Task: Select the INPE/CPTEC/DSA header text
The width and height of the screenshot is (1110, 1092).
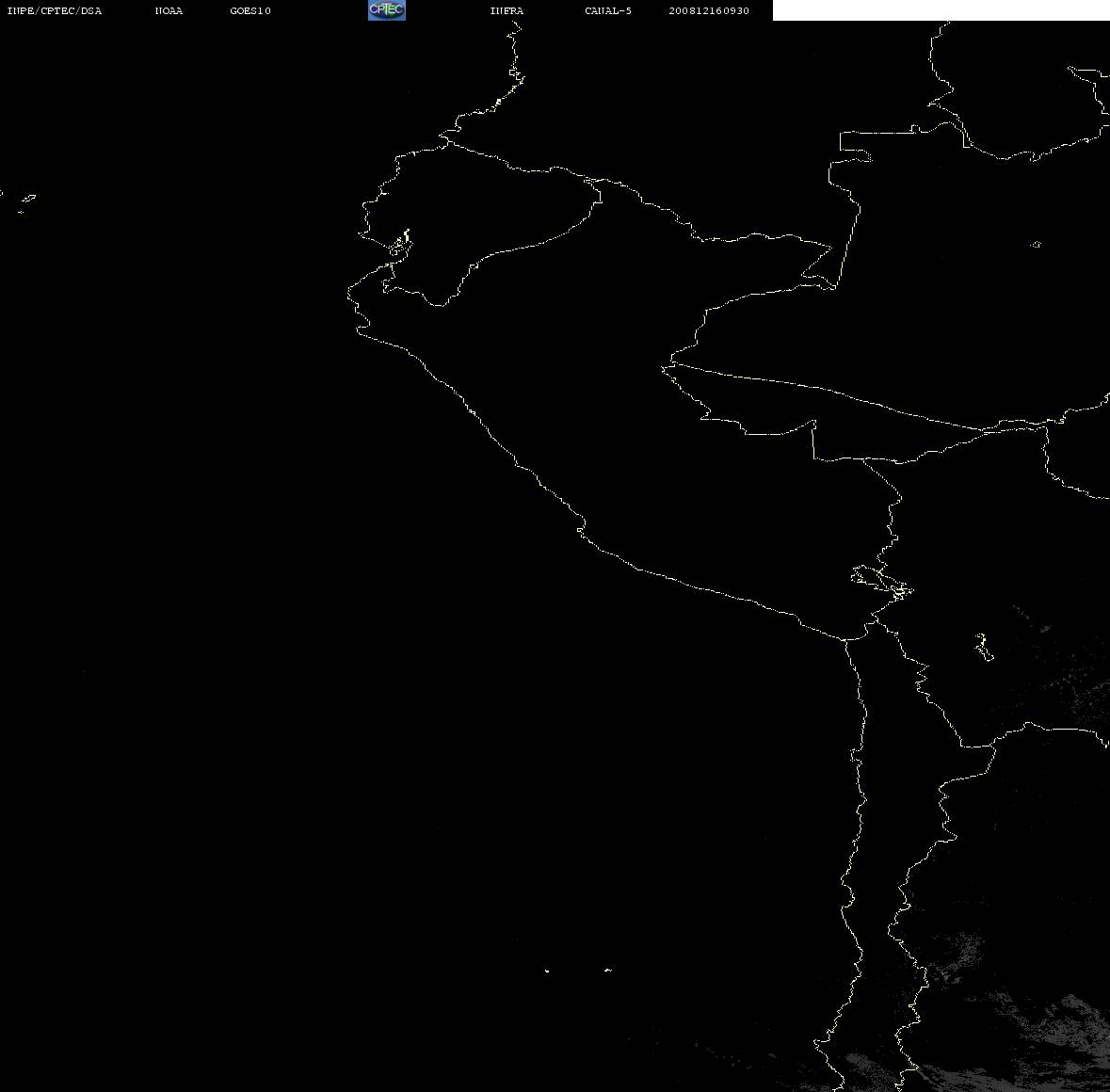Action: coord(55,10)
